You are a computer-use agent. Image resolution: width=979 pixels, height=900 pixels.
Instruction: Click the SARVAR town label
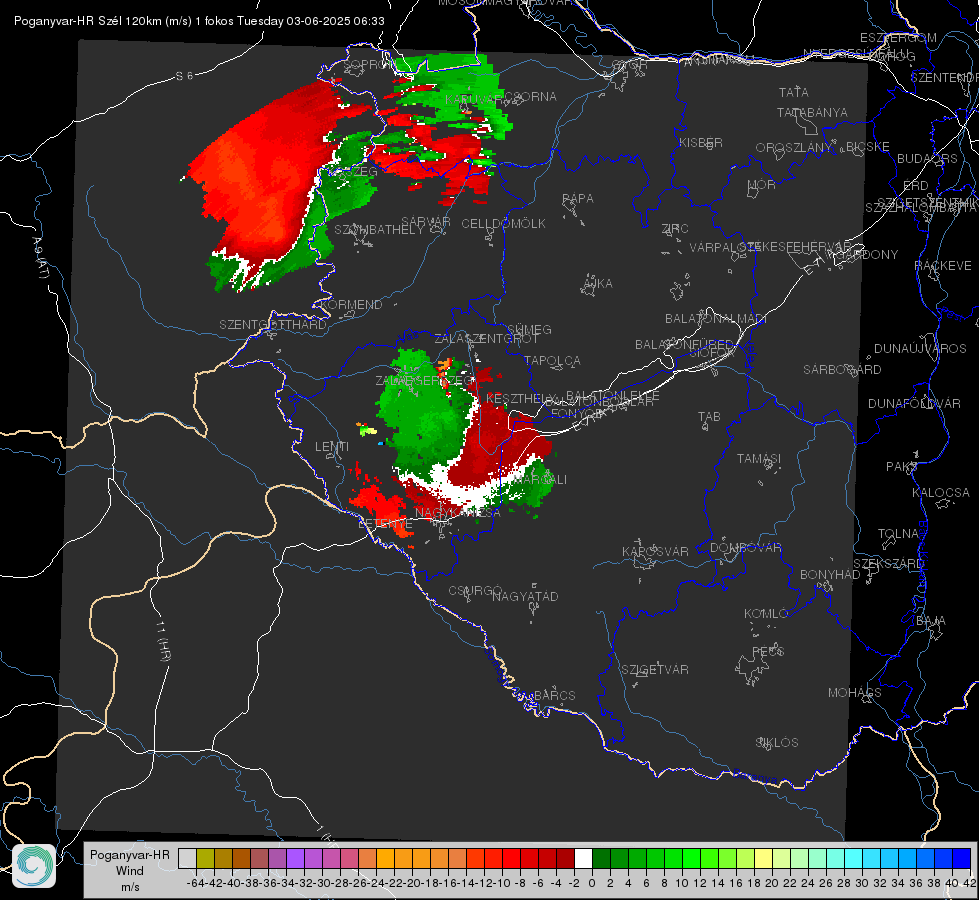(x=426, y=222)
